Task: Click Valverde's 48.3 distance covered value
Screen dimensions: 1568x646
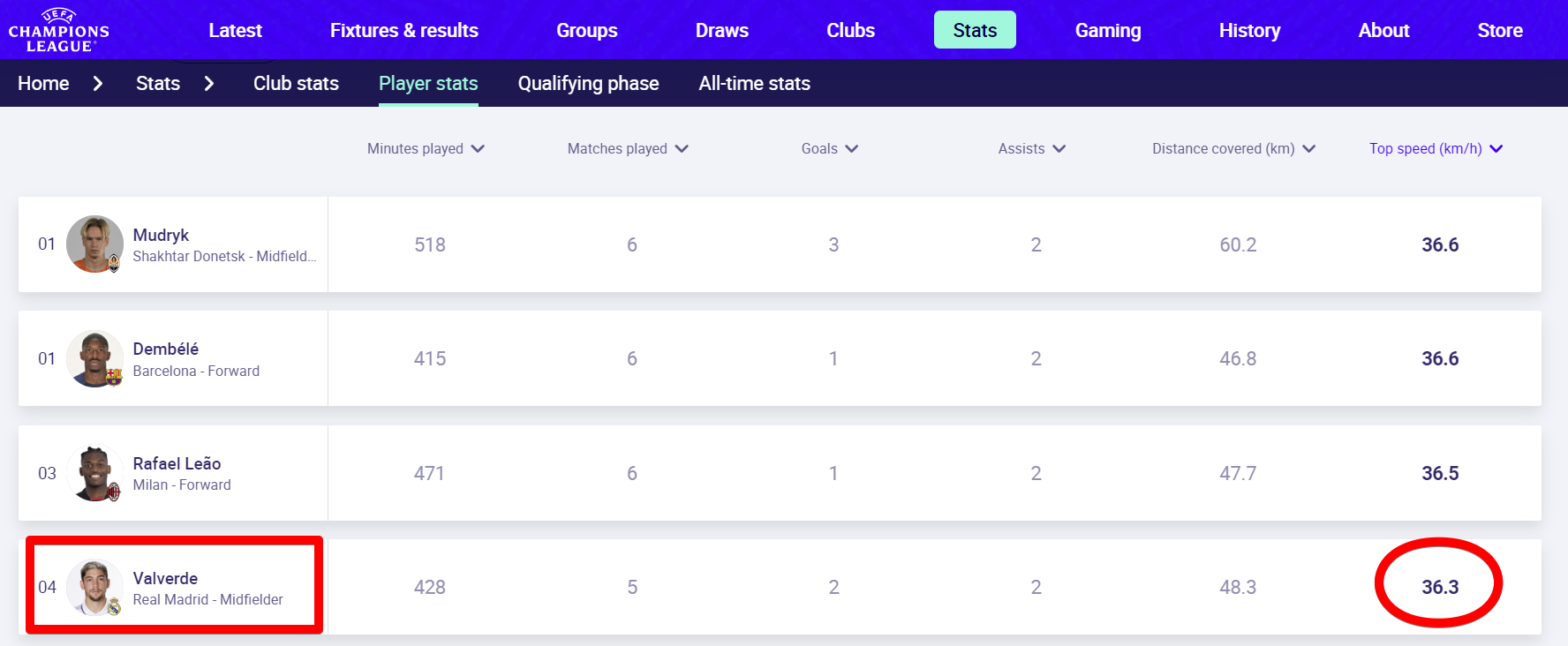Action: click(1238, 587)
